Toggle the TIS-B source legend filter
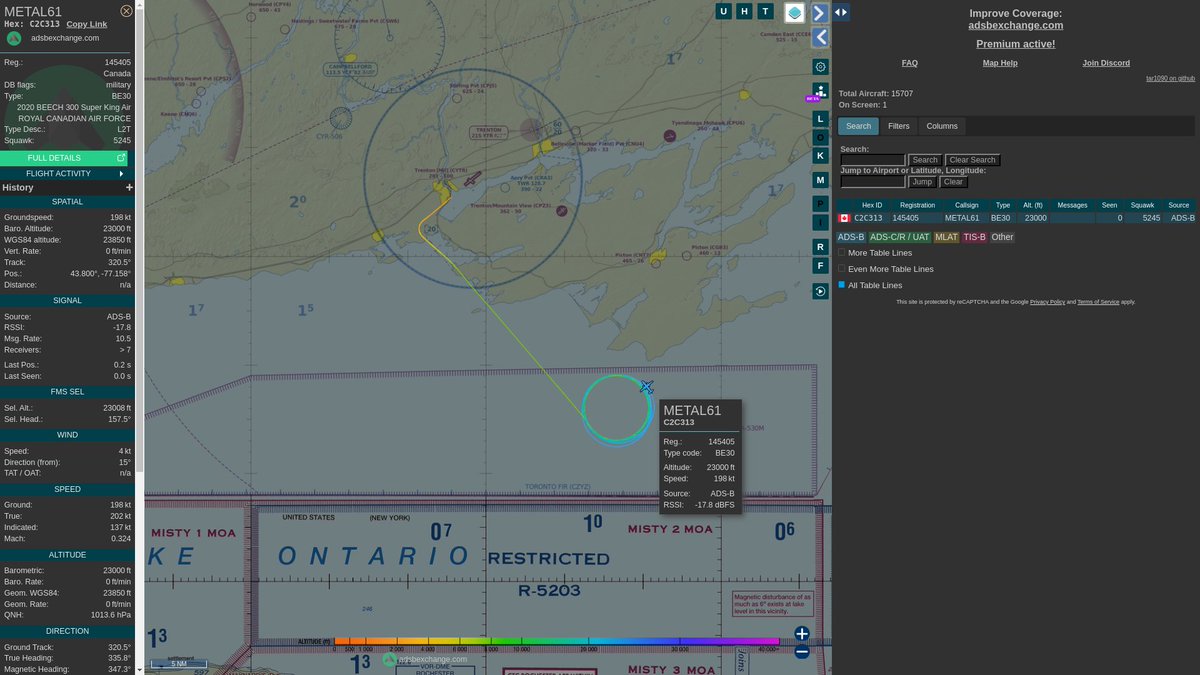Image resolution: width=1200 pixels, height=675 pixels. tap(974, 237)
